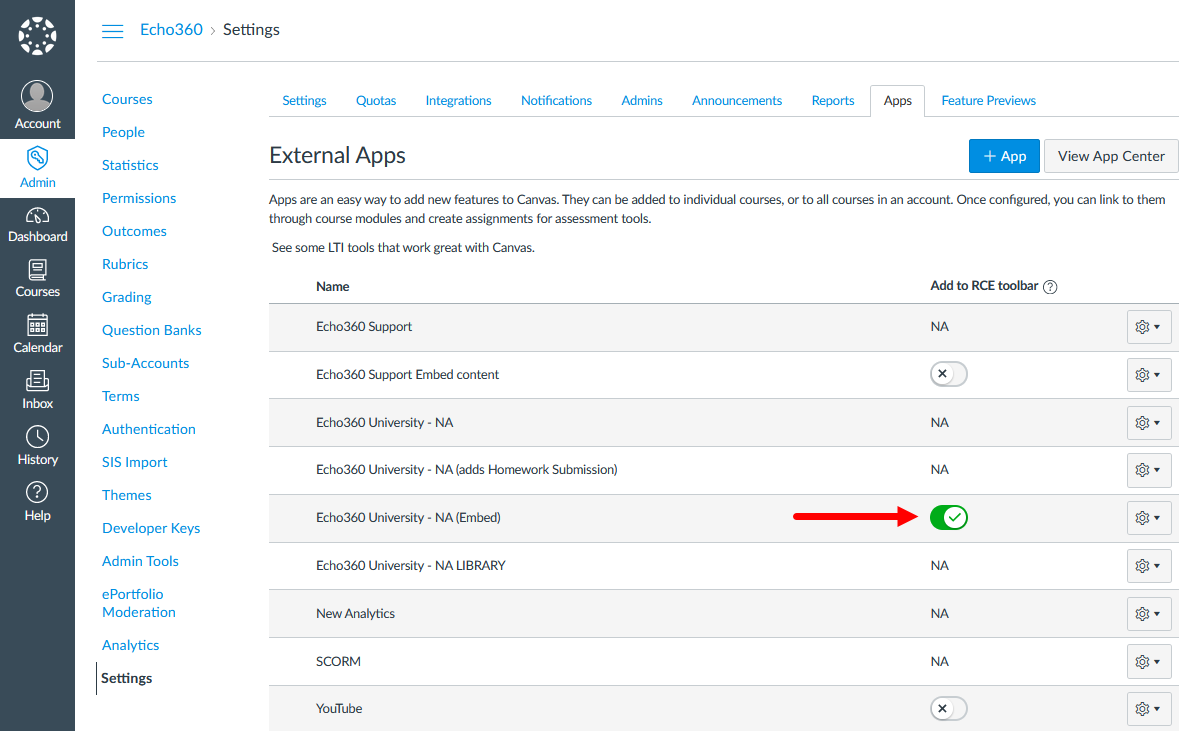The width and height of the screenshot is (1190, 731).
Task: Open the Analytics link
Action: pyautogui.click(x=131, y=645)
